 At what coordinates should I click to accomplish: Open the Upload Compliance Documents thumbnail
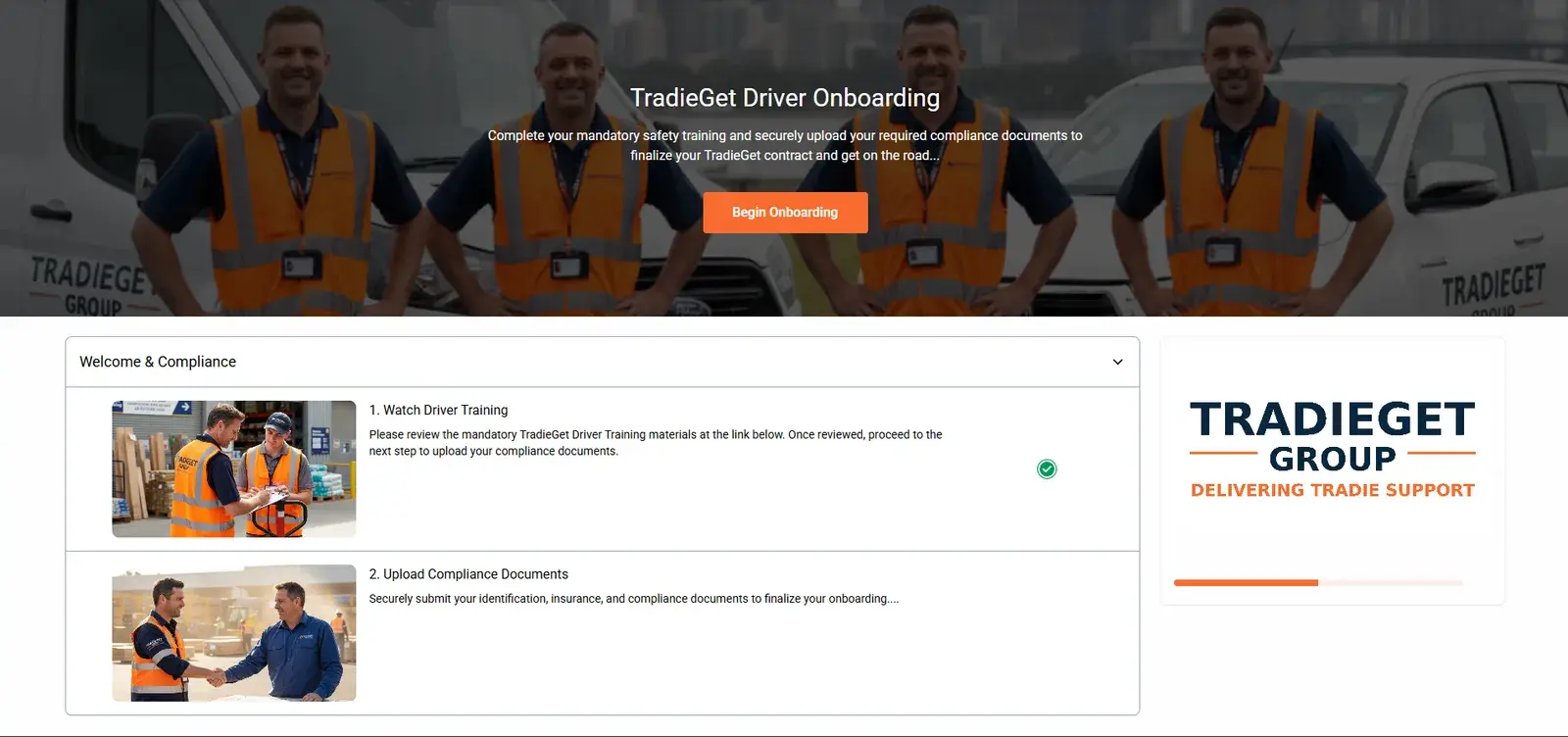(x=234, y=633)
